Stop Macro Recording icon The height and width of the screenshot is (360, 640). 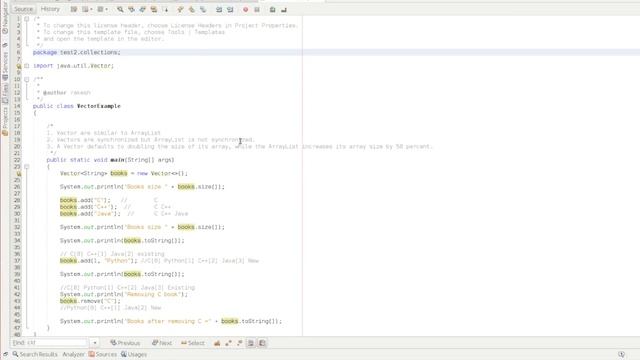pyautogui.click(x=257, y=9)
